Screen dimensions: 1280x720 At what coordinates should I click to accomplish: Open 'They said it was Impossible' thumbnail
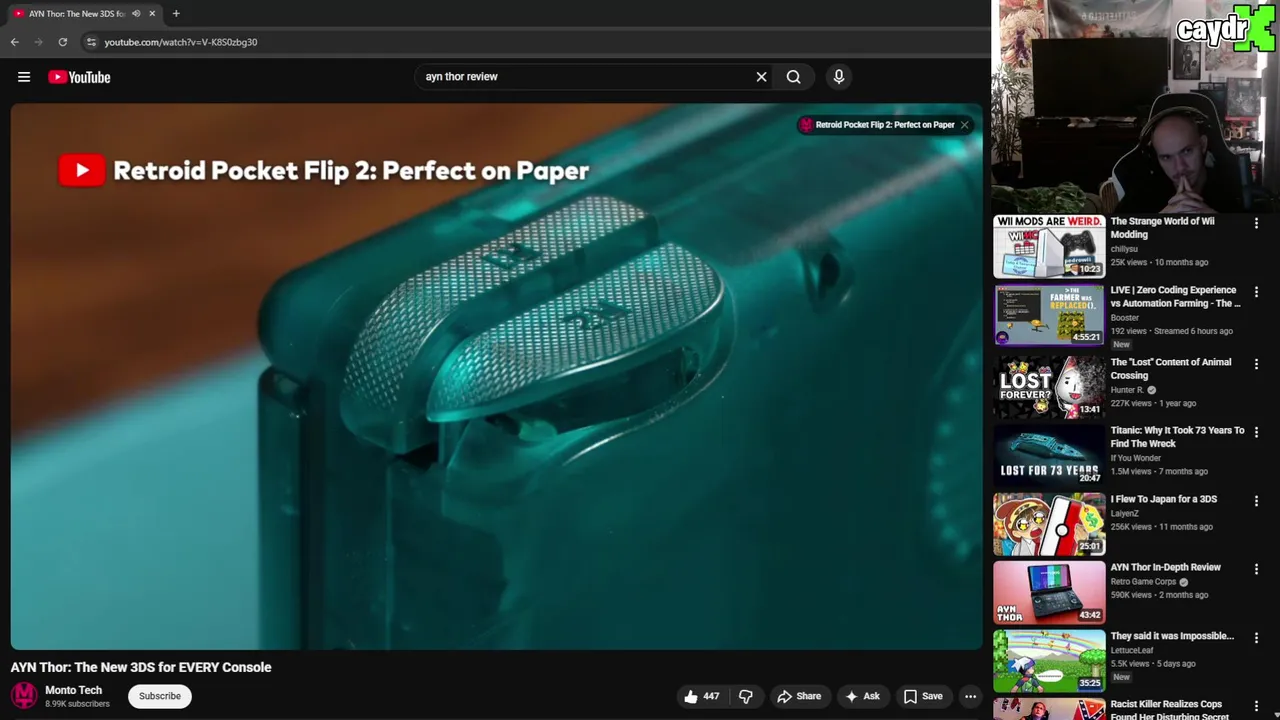pyautogui.click(x=1049, y=661)
